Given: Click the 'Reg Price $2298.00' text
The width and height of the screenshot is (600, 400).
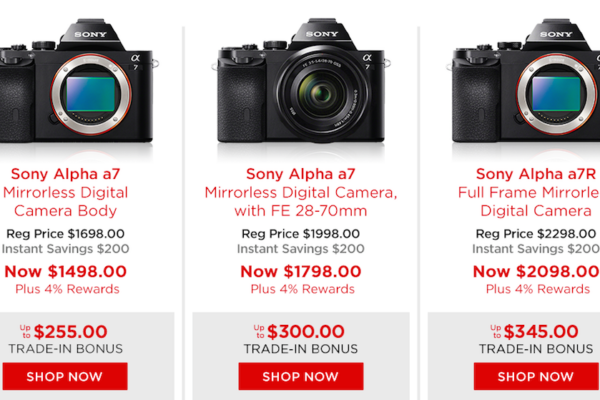Looking at the screenshot, I should click(537, 233).
